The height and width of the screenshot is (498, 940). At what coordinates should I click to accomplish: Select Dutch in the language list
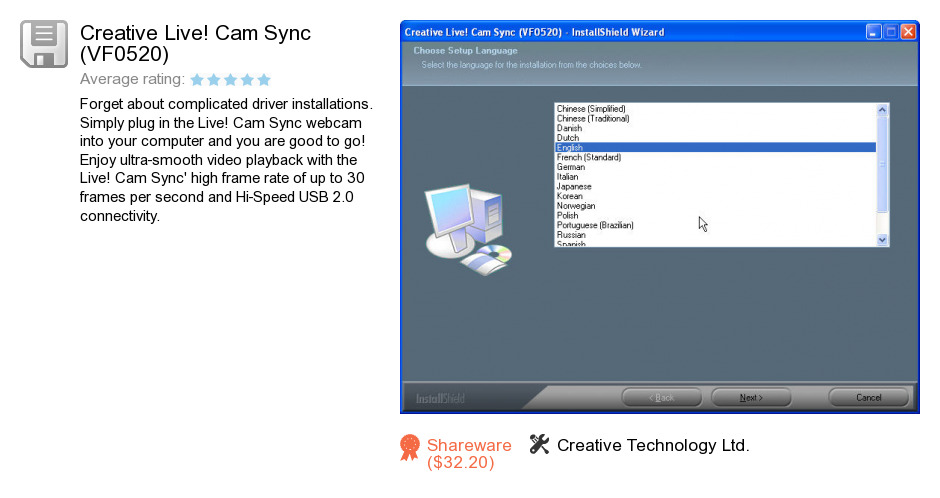(715, 138)
